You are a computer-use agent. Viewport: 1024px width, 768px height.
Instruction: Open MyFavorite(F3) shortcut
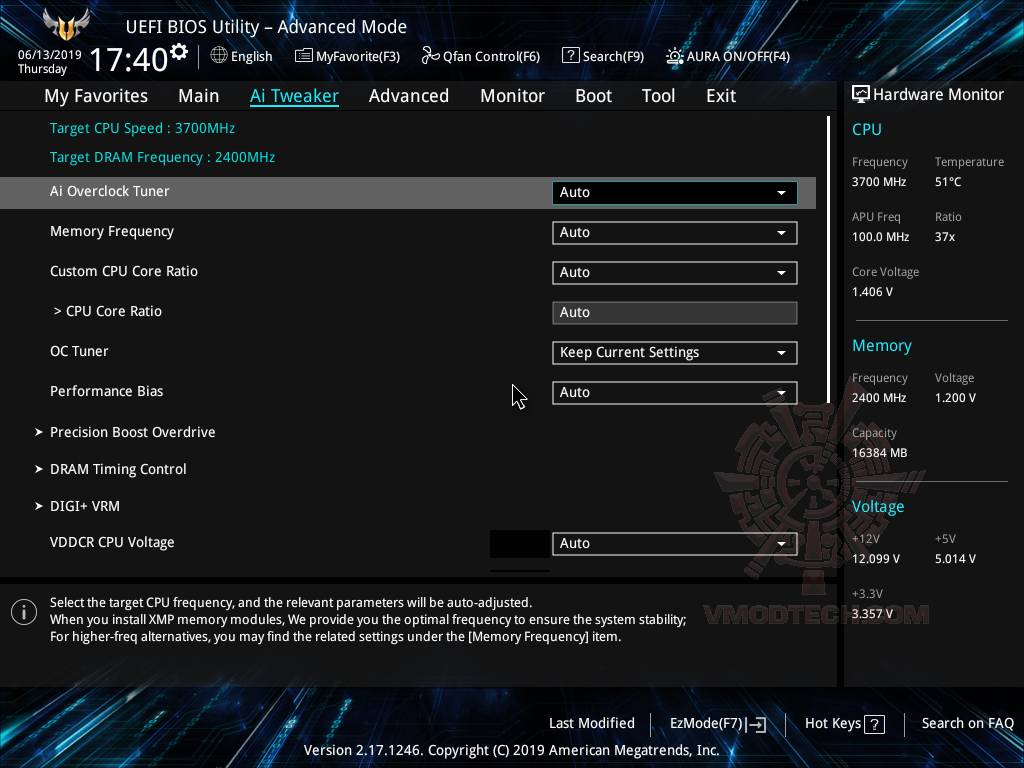tap(347, 56)
